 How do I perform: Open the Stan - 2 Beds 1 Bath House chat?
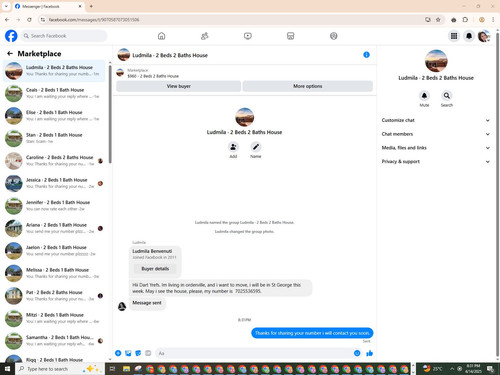54,138
